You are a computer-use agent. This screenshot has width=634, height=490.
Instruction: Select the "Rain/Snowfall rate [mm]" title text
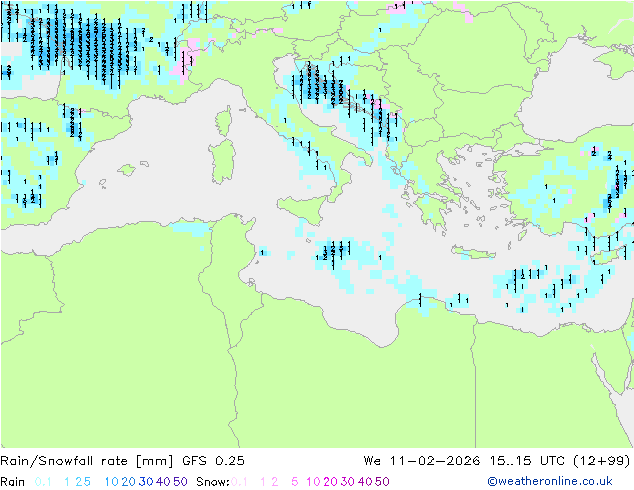[87, 461]
